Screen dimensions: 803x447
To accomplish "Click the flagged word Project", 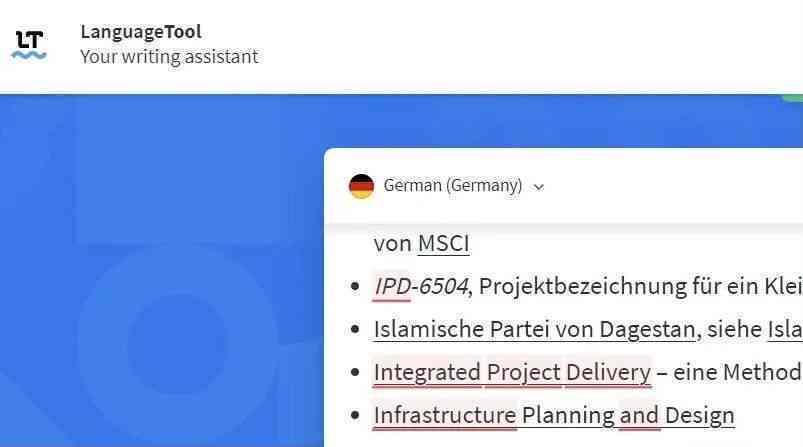I will click(523, 373).
